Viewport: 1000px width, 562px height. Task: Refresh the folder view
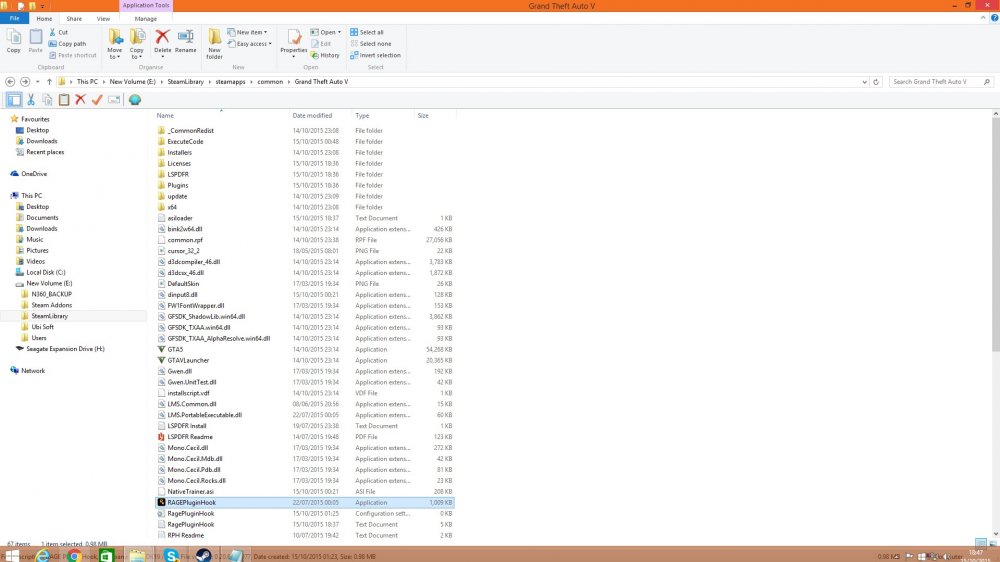click(x=876, y=82)
